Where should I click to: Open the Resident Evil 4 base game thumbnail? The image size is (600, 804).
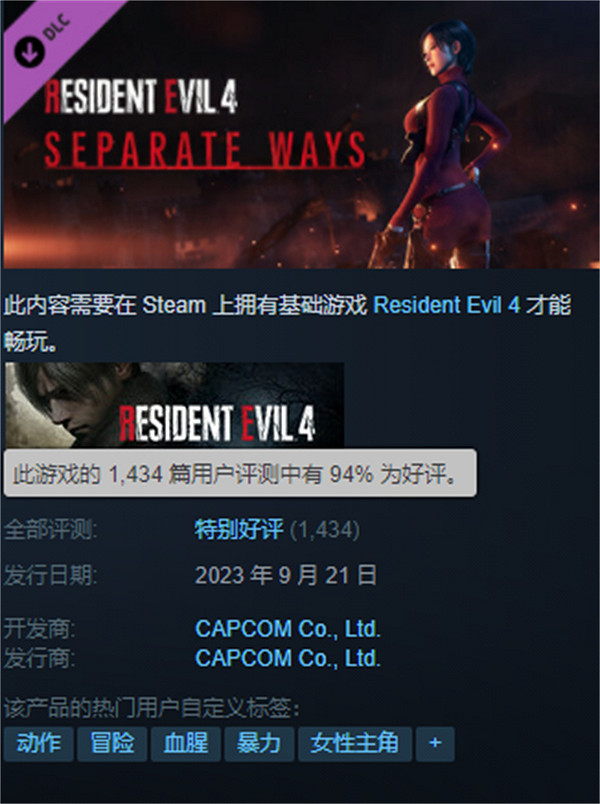(174, 405)
